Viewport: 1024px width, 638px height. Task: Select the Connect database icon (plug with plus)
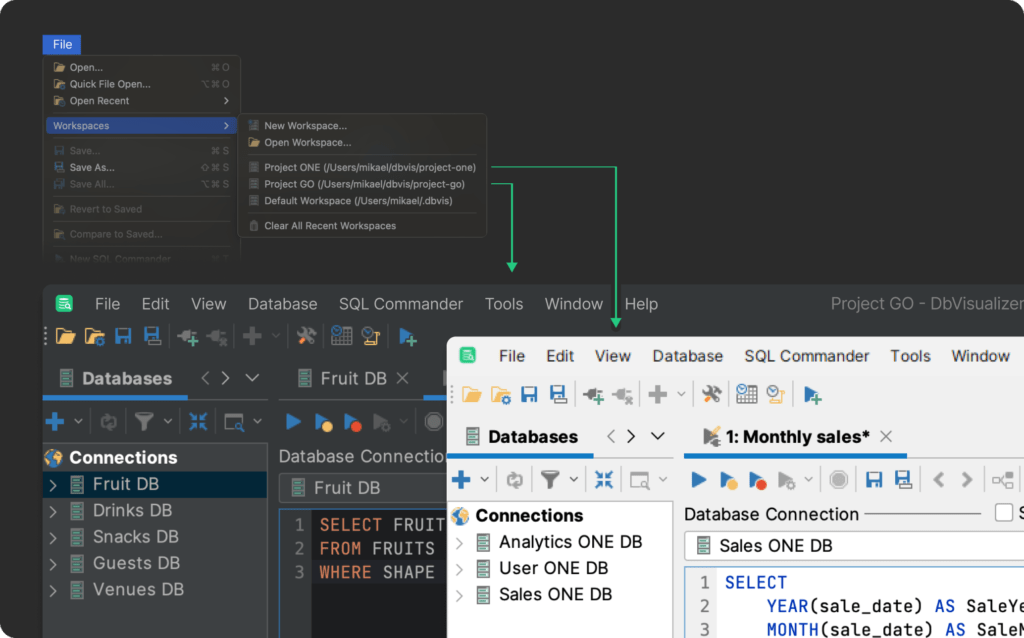pyautogui.click(x=594, y=394)
